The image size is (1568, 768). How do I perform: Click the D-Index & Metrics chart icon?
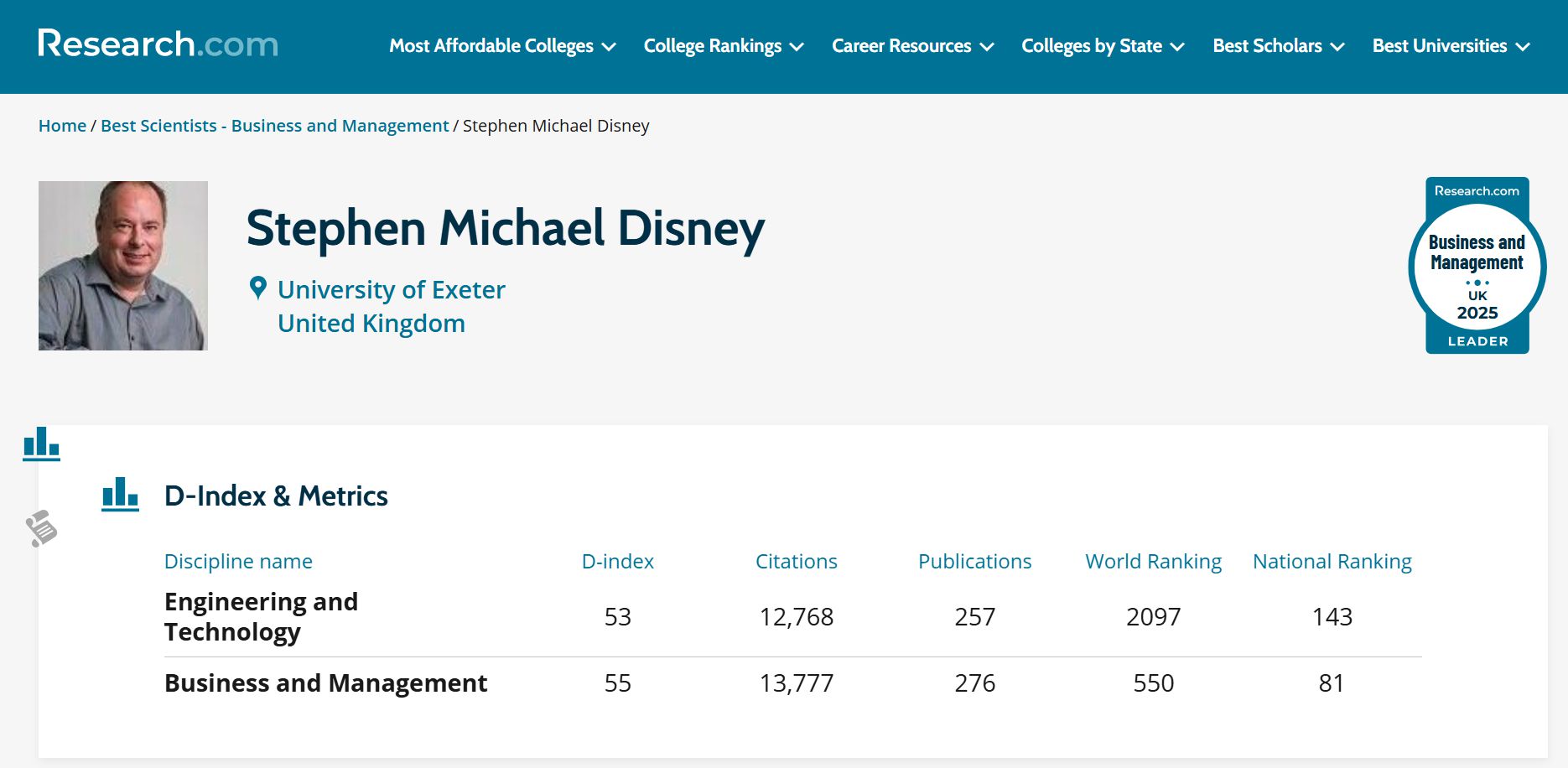click(x=120, y=495)
